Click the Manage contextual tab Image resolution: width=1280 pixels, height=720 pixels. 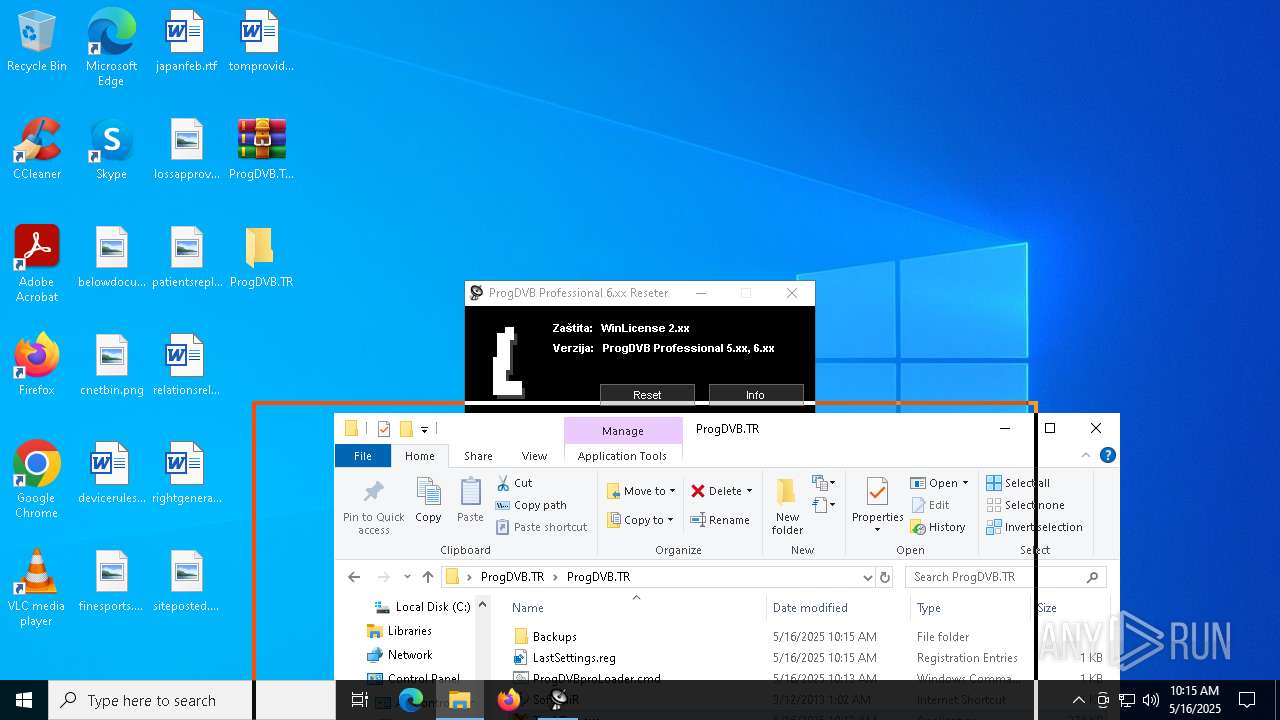(x=623, y=431)
